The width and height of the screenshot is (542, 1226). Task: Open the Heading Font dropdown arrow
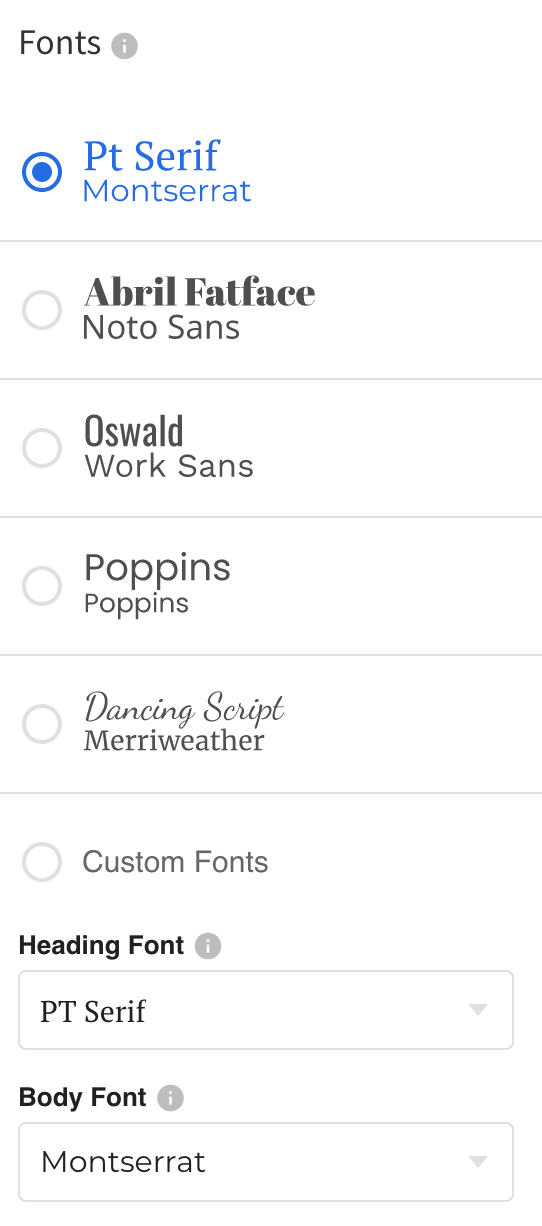(x=478, y=1010)
